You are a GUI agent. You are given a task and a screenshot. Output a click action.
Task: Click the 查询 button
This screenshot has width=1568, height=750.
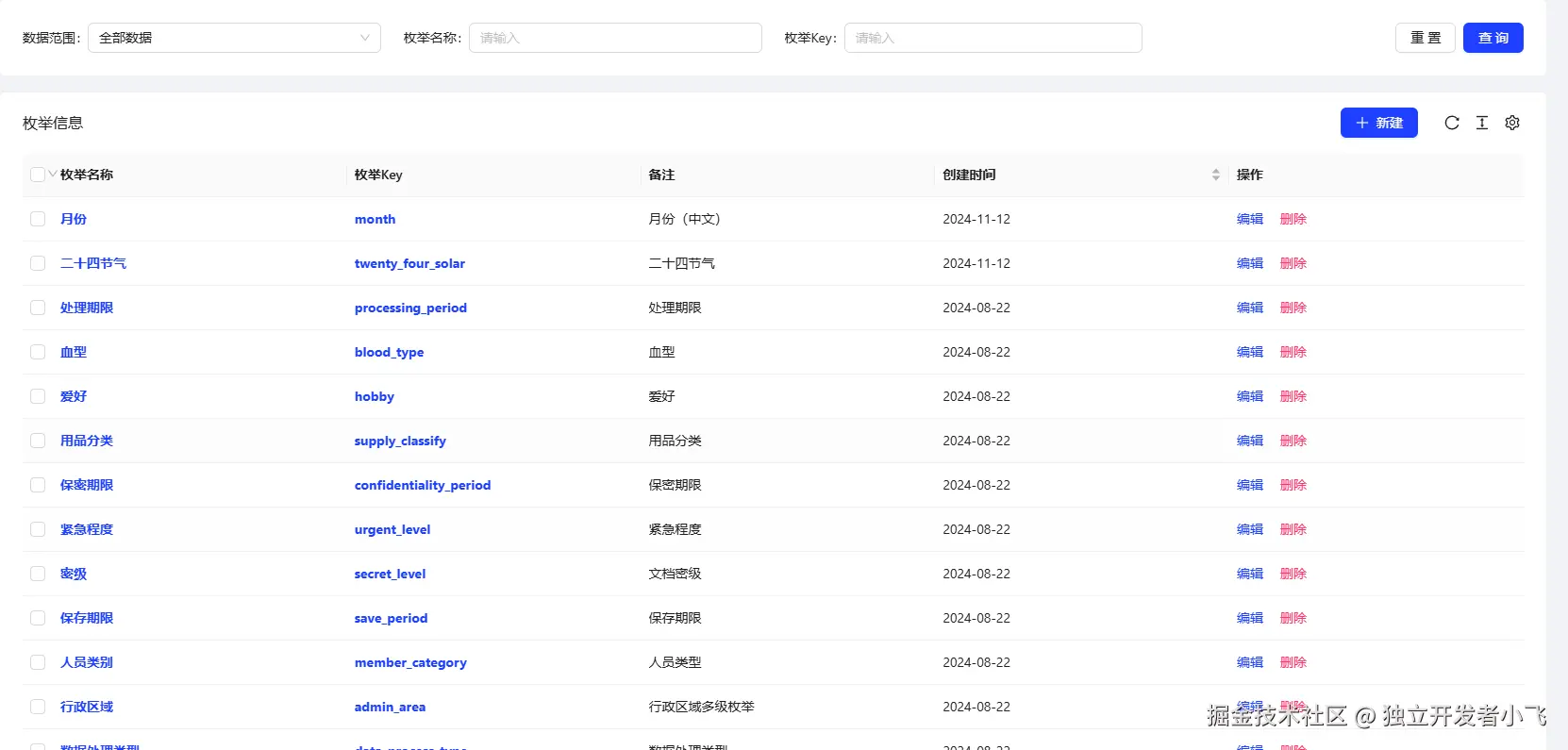1493,38
